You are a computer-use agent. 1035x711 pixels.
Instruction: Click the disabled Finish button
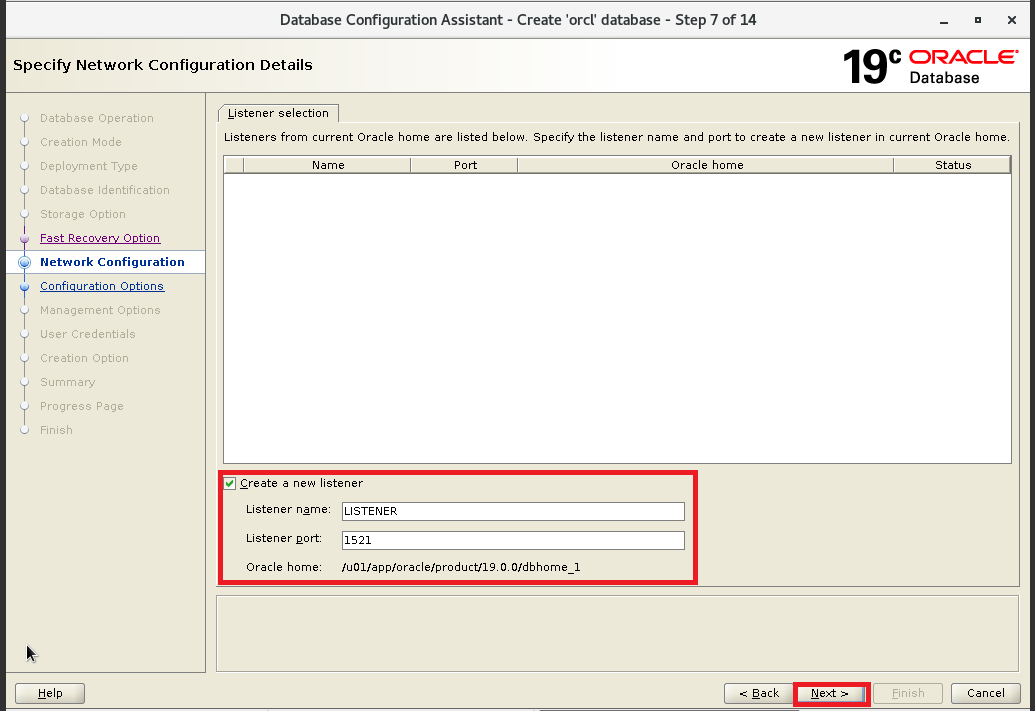tap(908, 693)
